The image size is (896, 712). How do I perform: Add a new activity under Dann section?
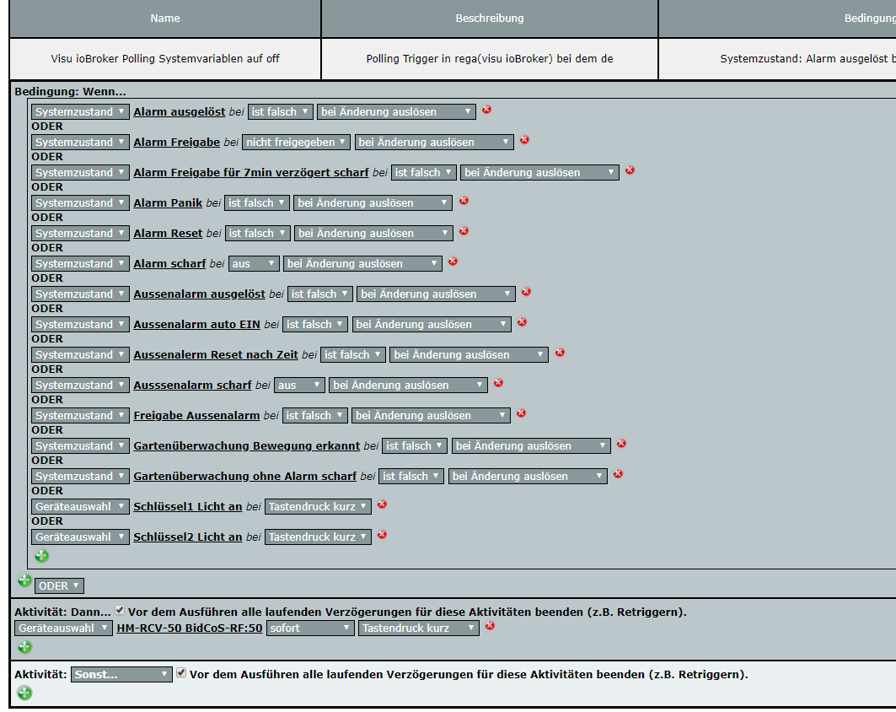pyautogui.click(x=24, y=647)
